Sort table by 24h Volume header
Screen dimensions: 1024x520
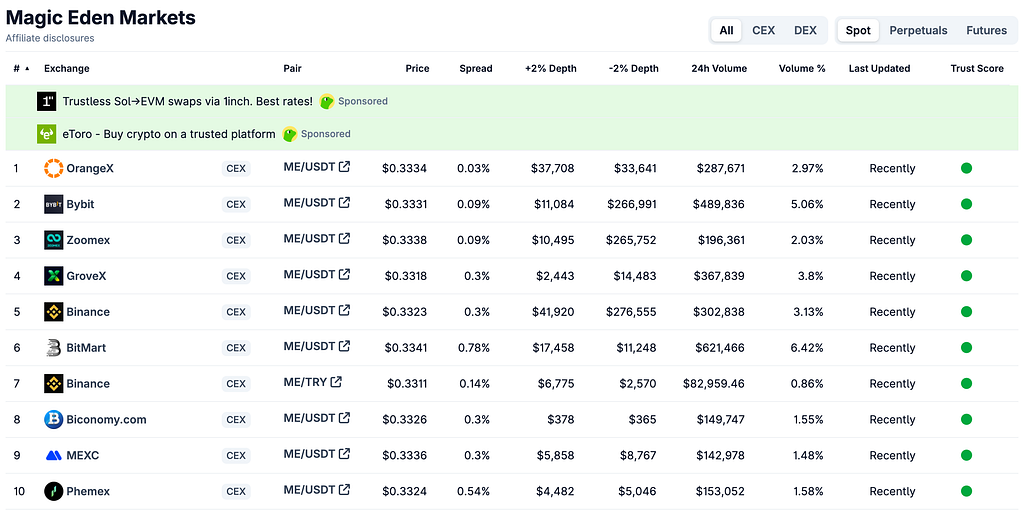click(719, 69)
